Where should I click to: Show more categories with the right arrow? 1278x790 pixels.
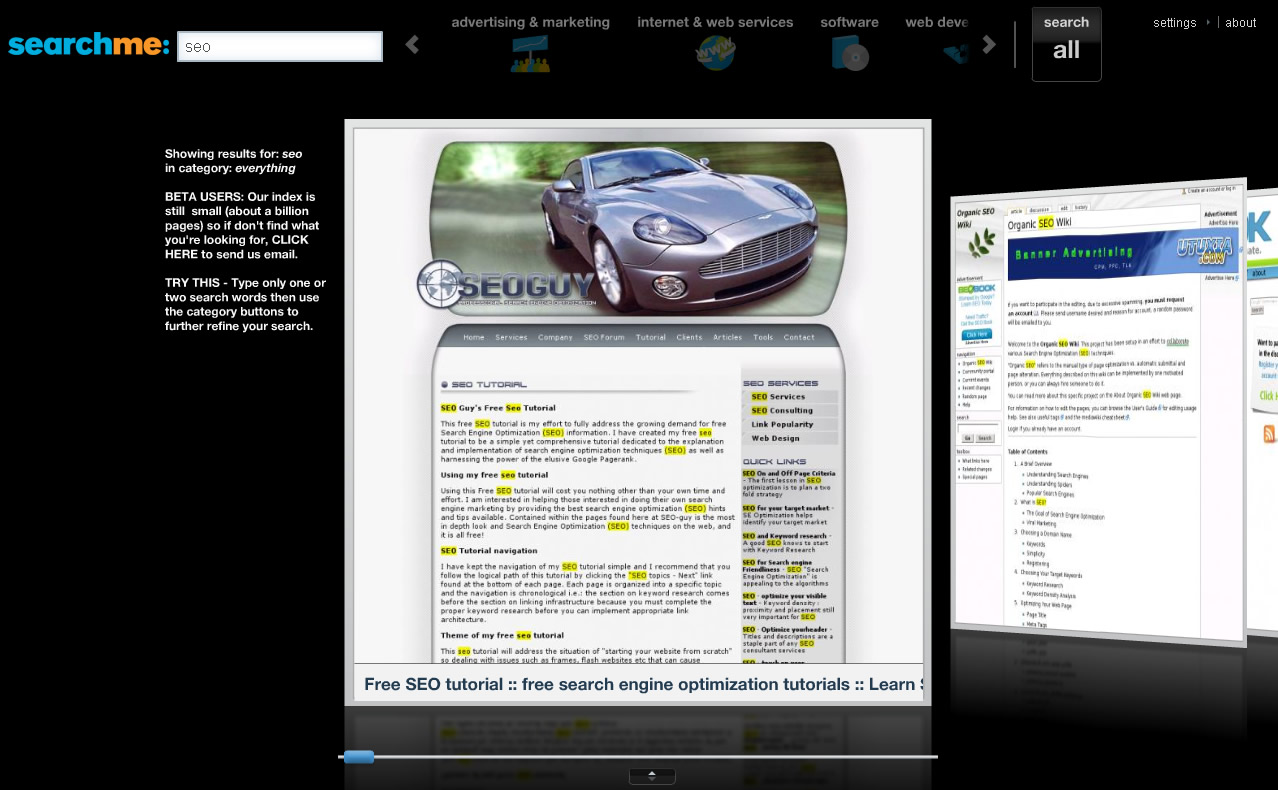click(x=989, y=44)
